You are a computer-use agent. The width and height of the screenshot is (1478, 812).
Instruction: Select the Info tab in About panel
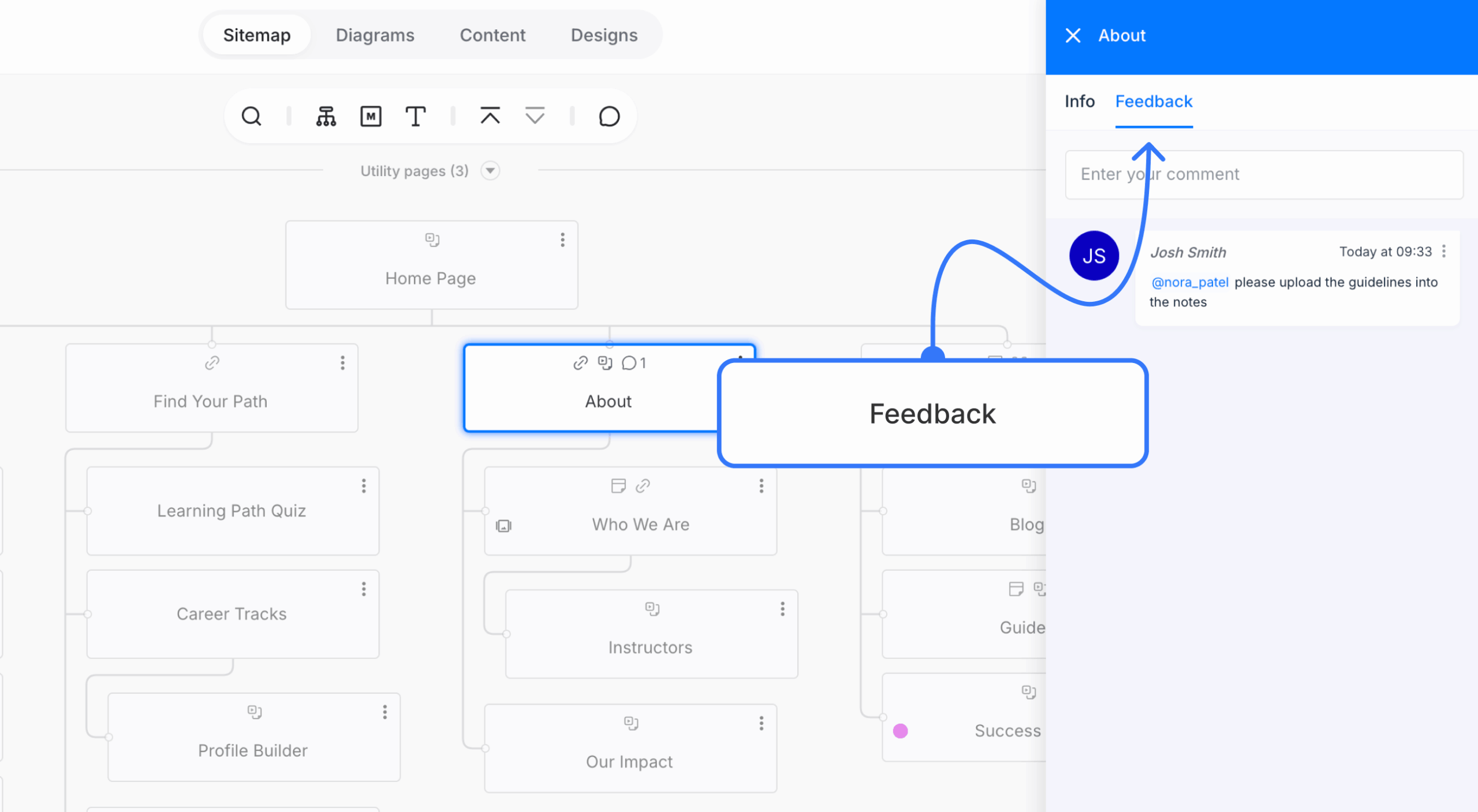pyautogui.click(x=1080, y=102)
